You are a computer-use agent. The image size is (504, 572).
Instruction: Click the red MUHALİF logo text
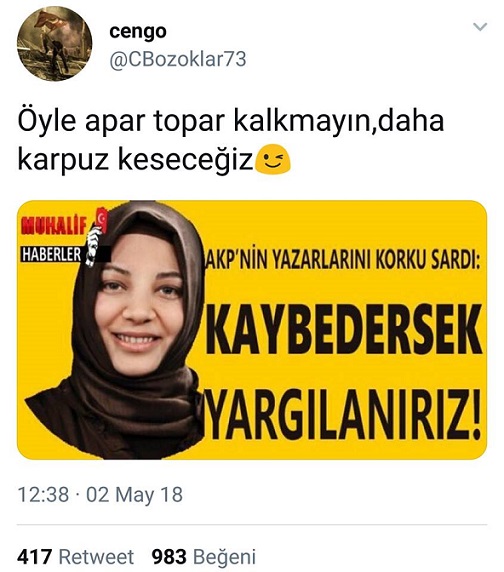tap(54, 226)
